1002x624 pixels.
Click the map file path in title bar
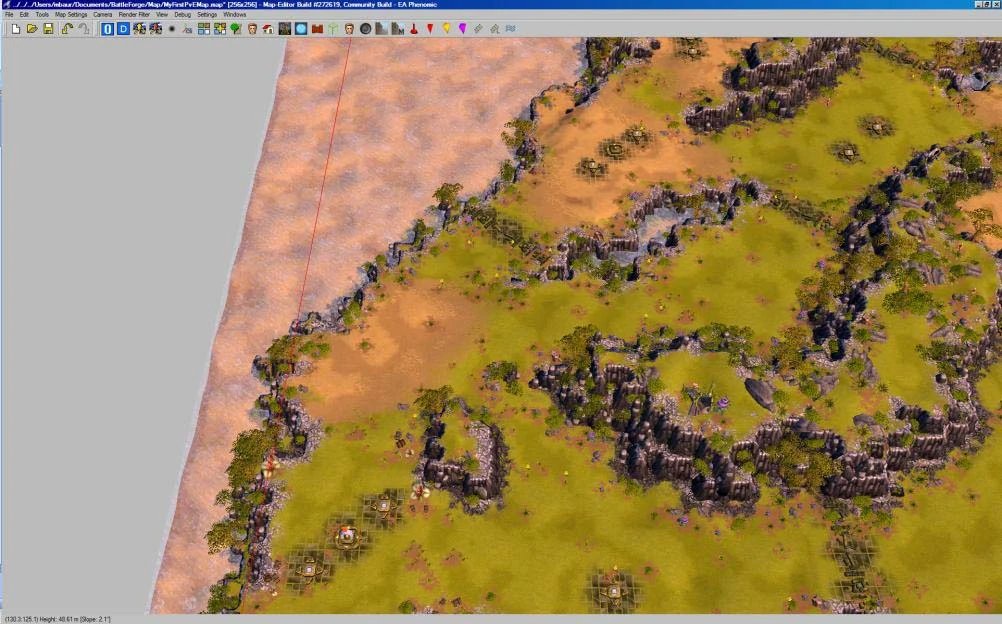click(x=118, y=4)
